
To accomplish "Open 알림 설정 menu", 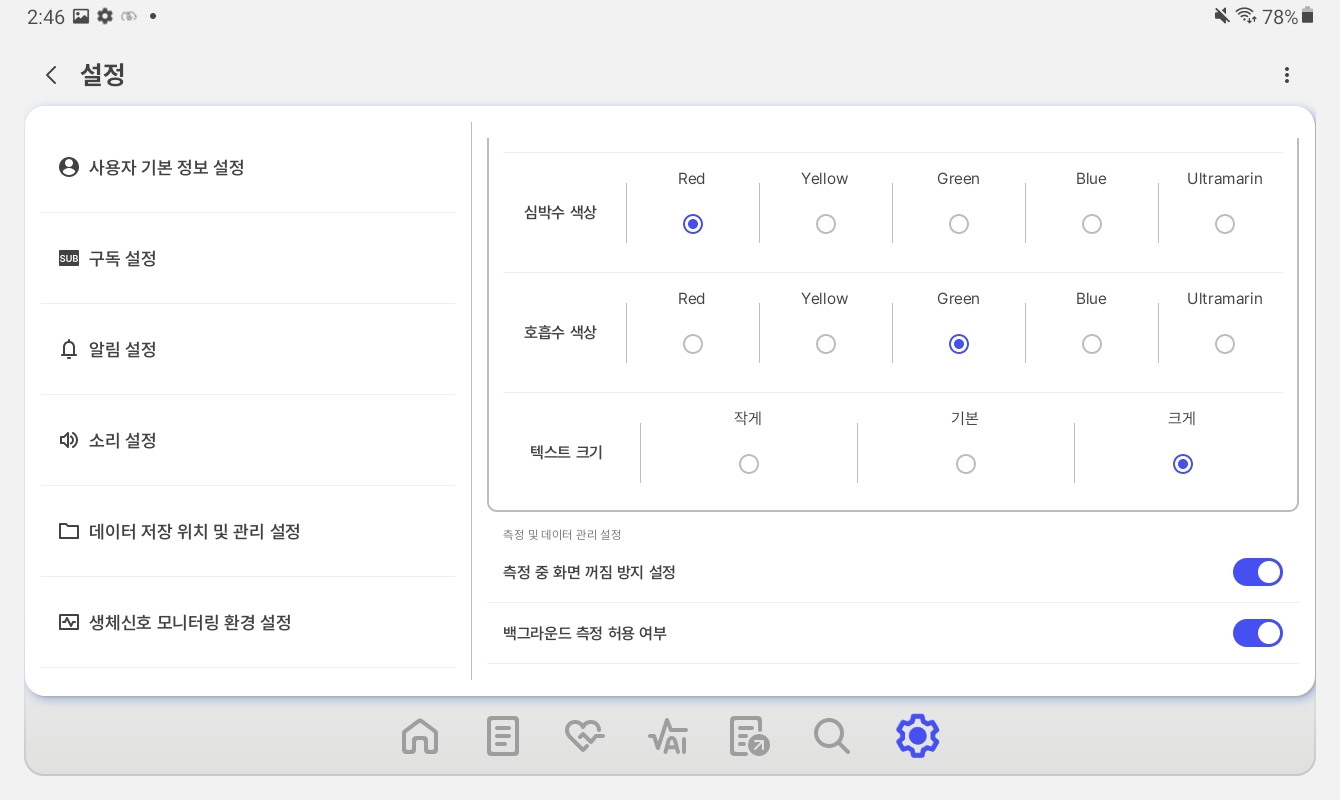I will tap(248, 349).
